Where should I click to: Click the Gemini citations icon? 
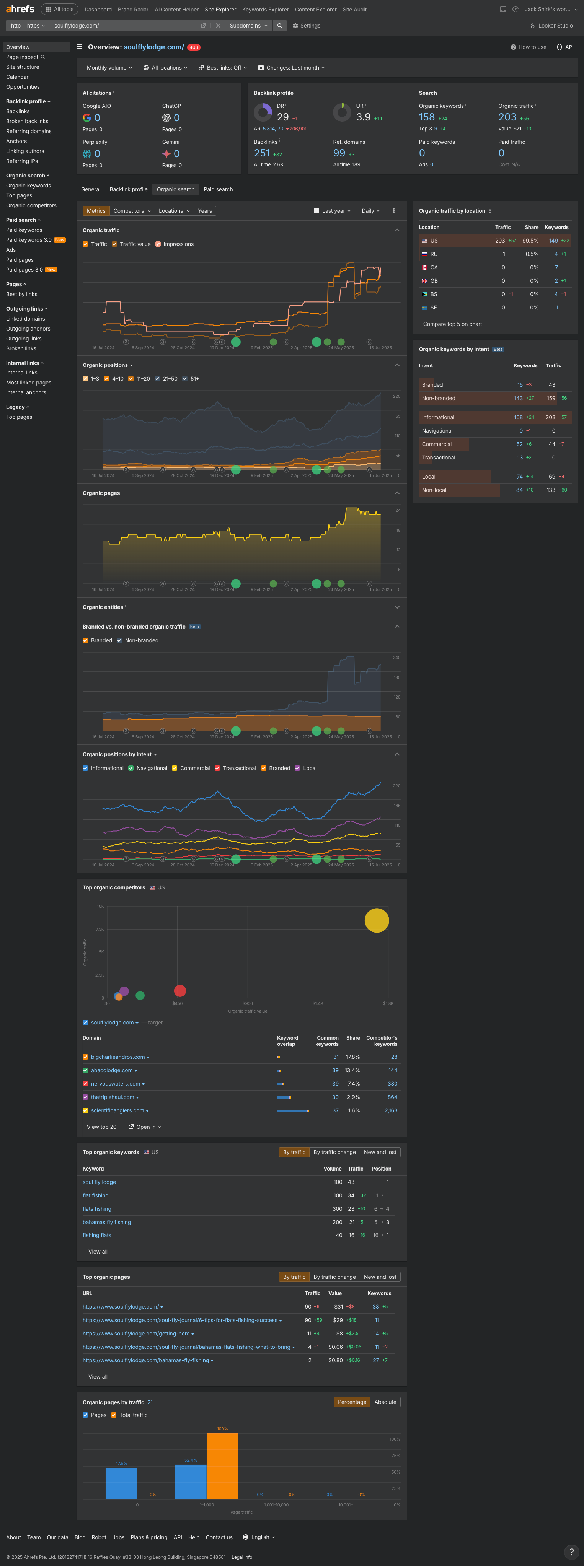pyautogui.click(x=166, y=154)
